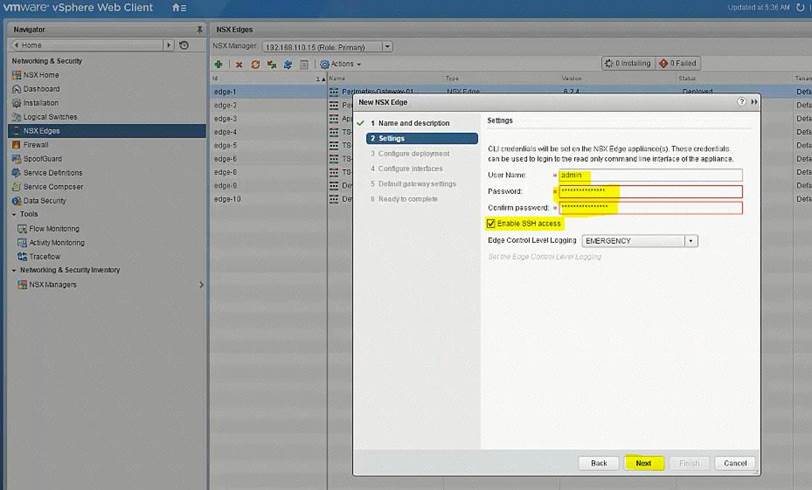Screen dimensions: 812x490
Task: Click the navigator history clock icon
Action: (x=184, y=46)
